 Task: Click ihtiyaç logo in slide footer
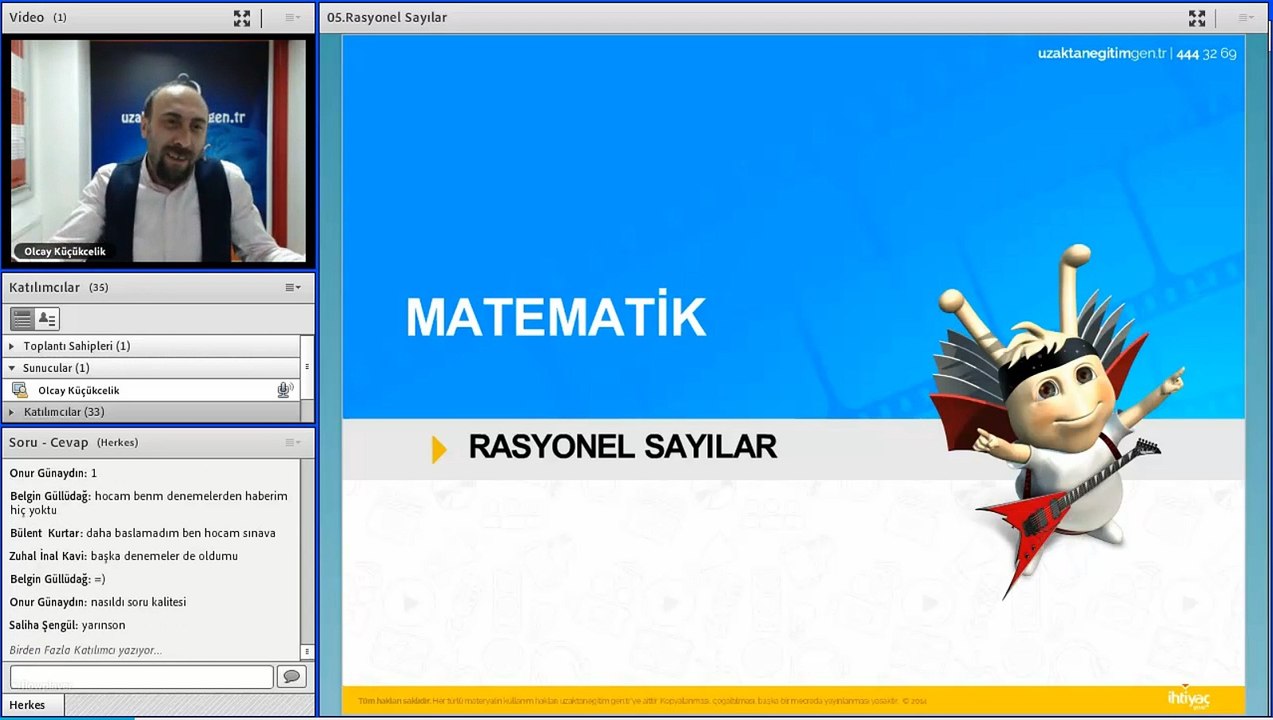[1188, 697]
